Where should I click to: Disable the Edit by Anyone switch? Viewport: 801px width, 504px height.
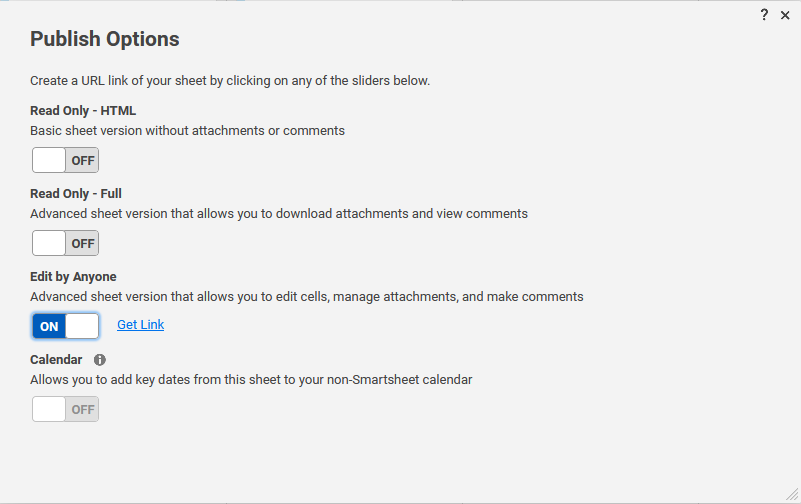pyautogui.click(x=65, y=326)
